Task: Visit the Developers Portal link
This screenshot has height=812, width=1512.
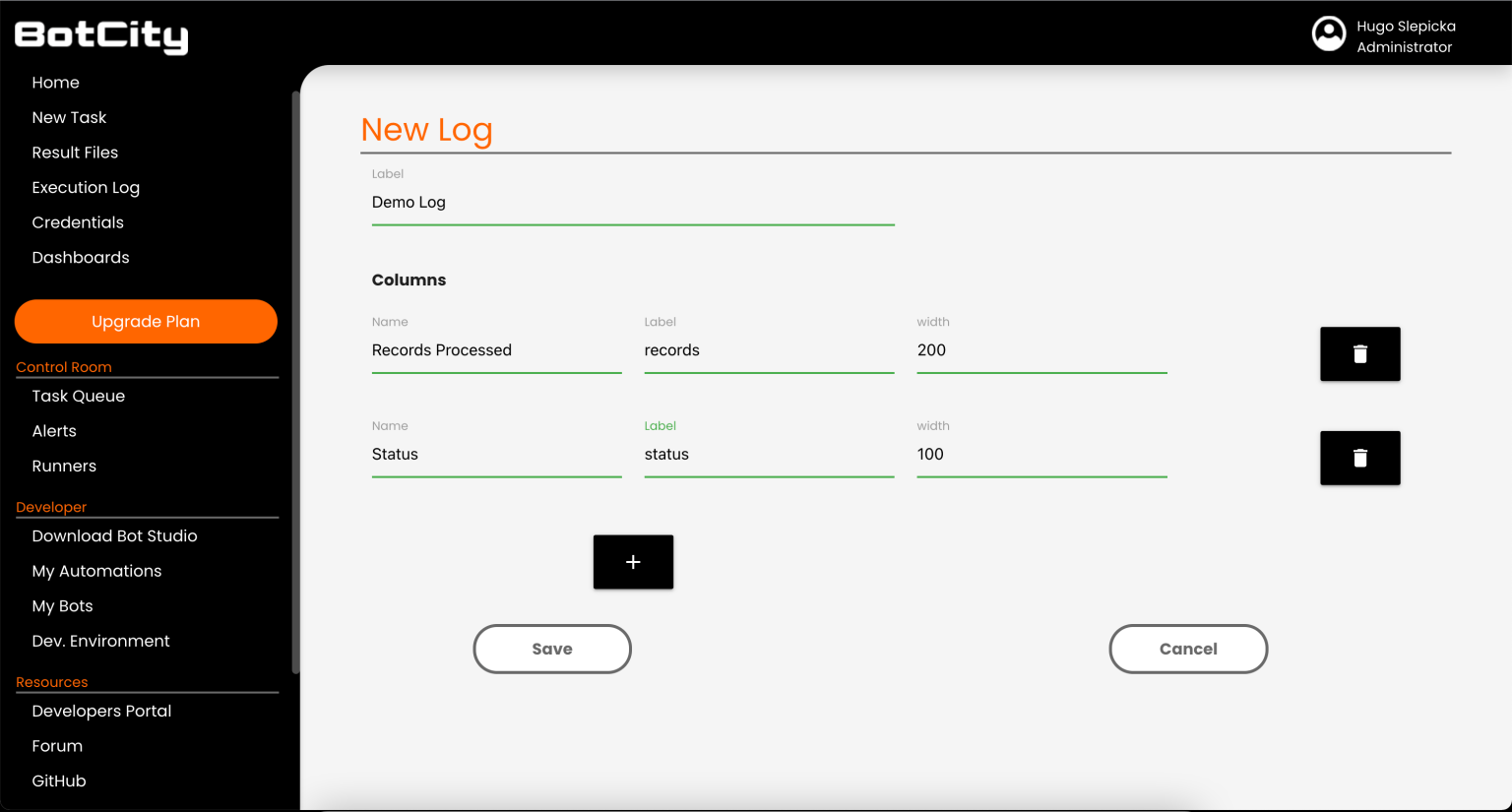Action: pyautogui.click(x=101, y=711)
